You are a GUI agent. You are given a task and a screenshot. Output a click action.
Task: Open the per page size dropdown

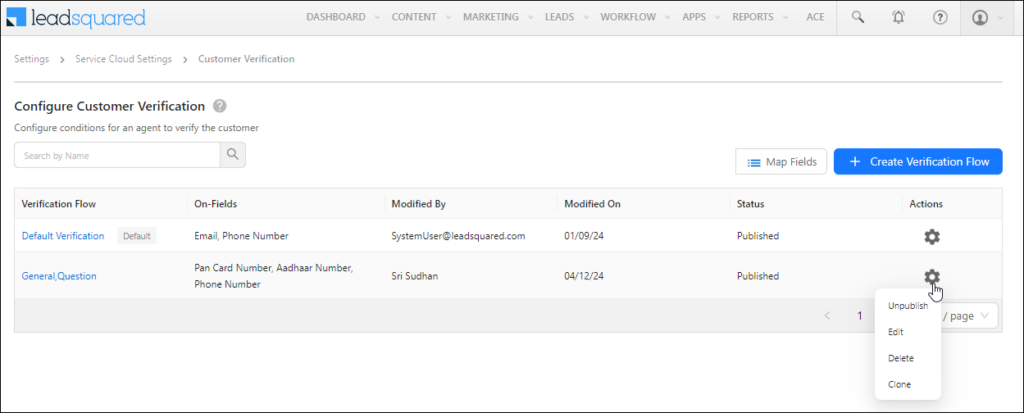(x=970, y=316)
